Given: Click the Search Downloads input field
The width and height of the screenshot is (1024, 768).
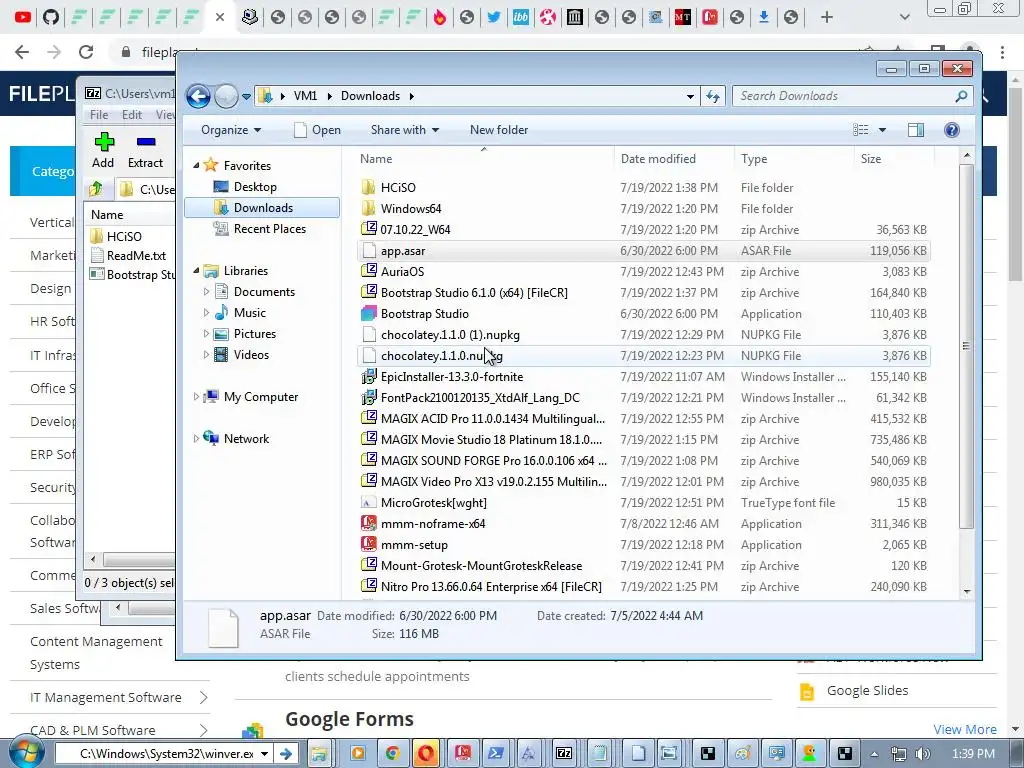Looking at the screenshot, I should pyautogui.click(x=852, y=96).
